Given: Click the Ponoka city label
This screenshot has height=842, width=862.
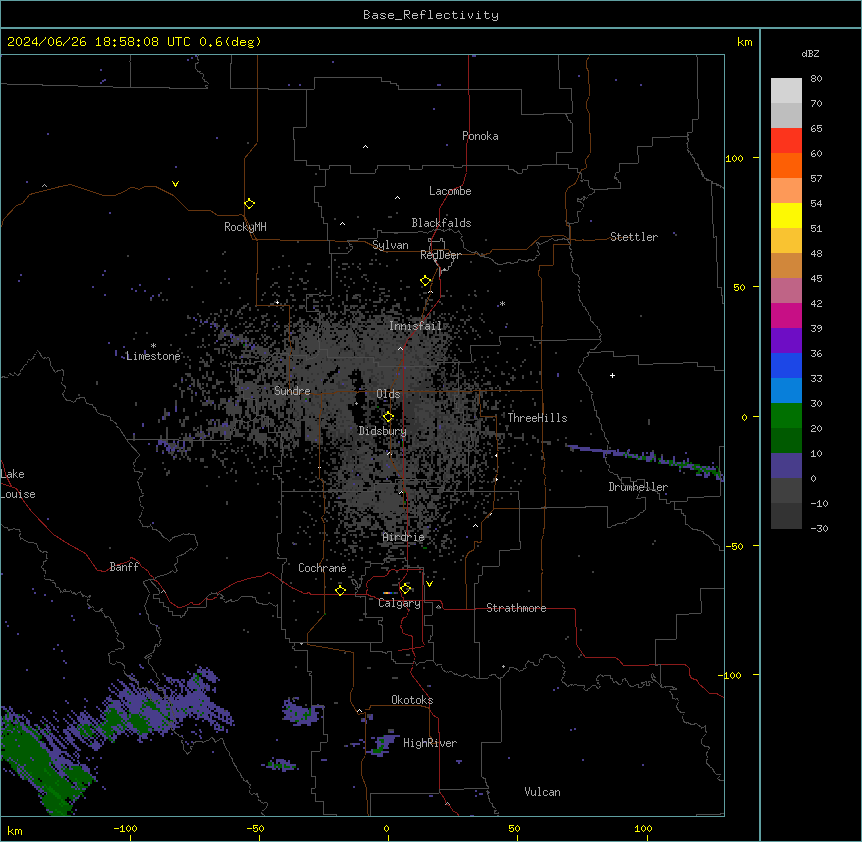Looking at the screenshot, I should [x=480, y=136].
